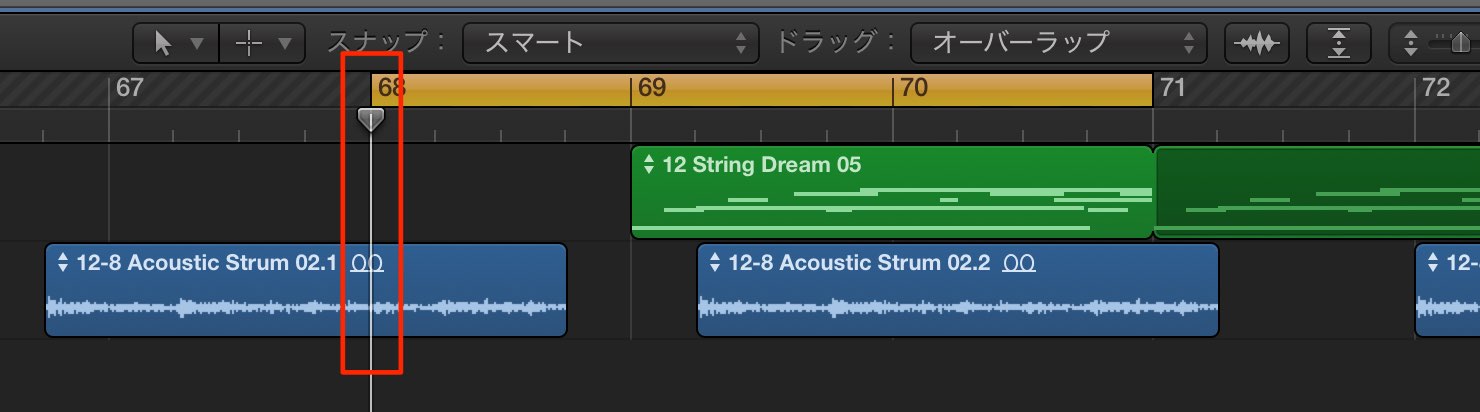
Task: Click the playhead marker at bar 68
Action: click(371, 120)
